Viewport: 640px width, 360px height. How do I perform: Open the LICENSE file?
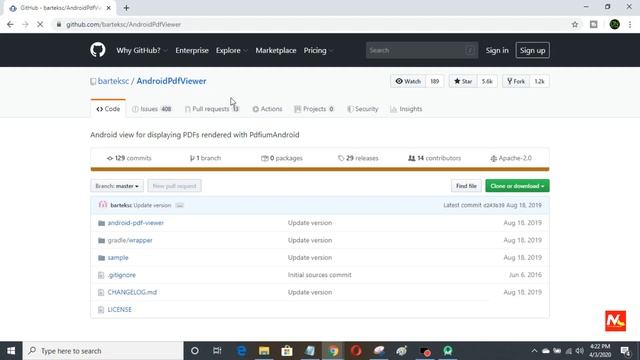pos(120,310)
